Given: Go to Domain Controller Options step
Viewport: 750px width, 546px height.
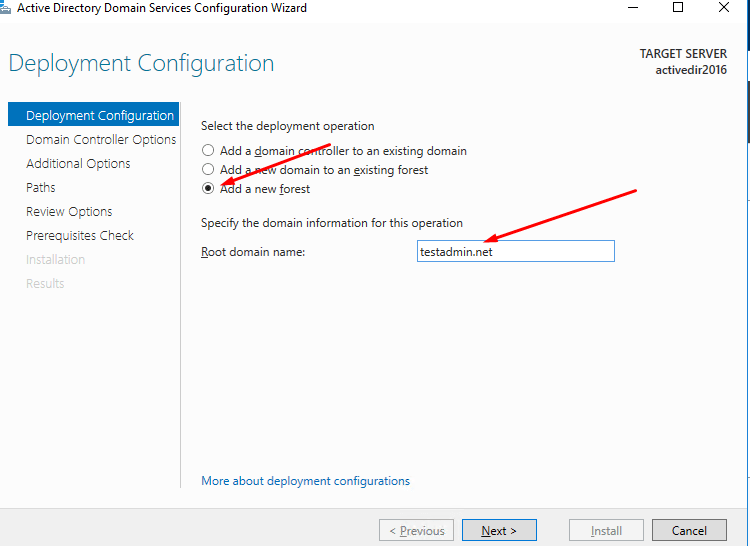Looking at the screenshot, I should click(x=101, y=140).
